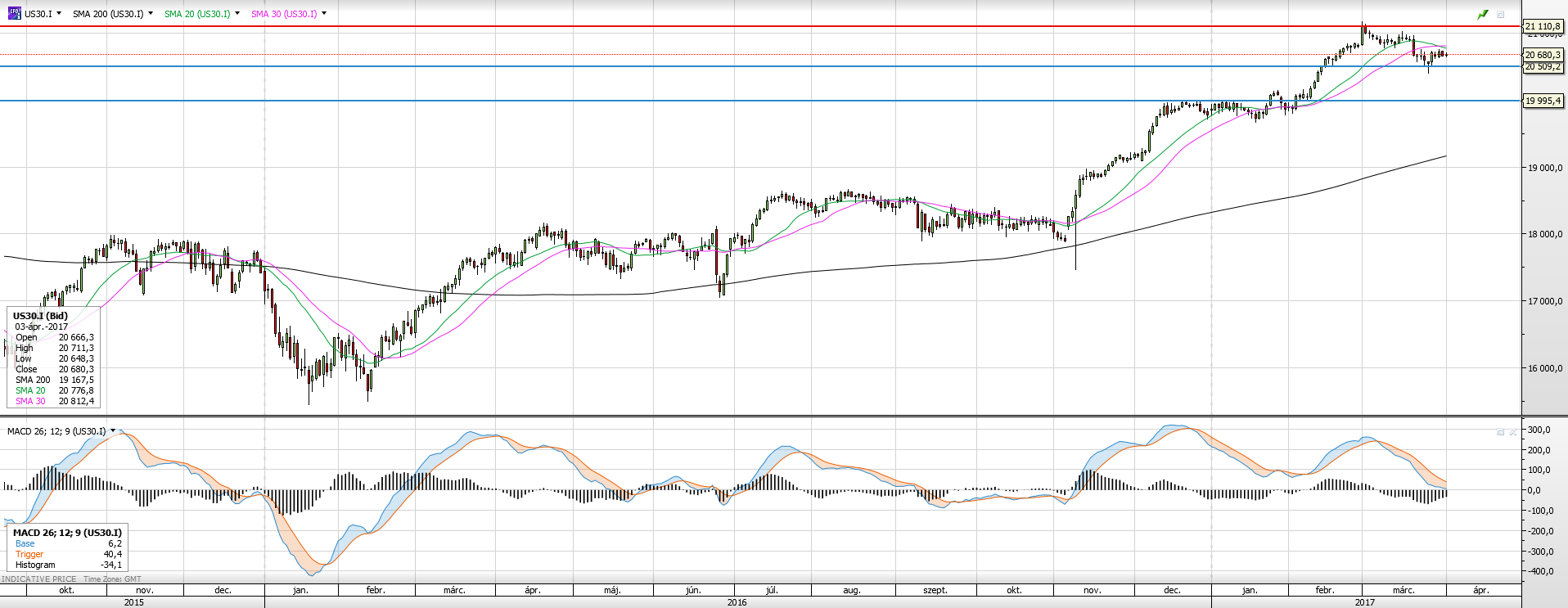Click the okt. 2015 month label
Viewport: 1568px width, 608px height.
[x=66, y=590]
